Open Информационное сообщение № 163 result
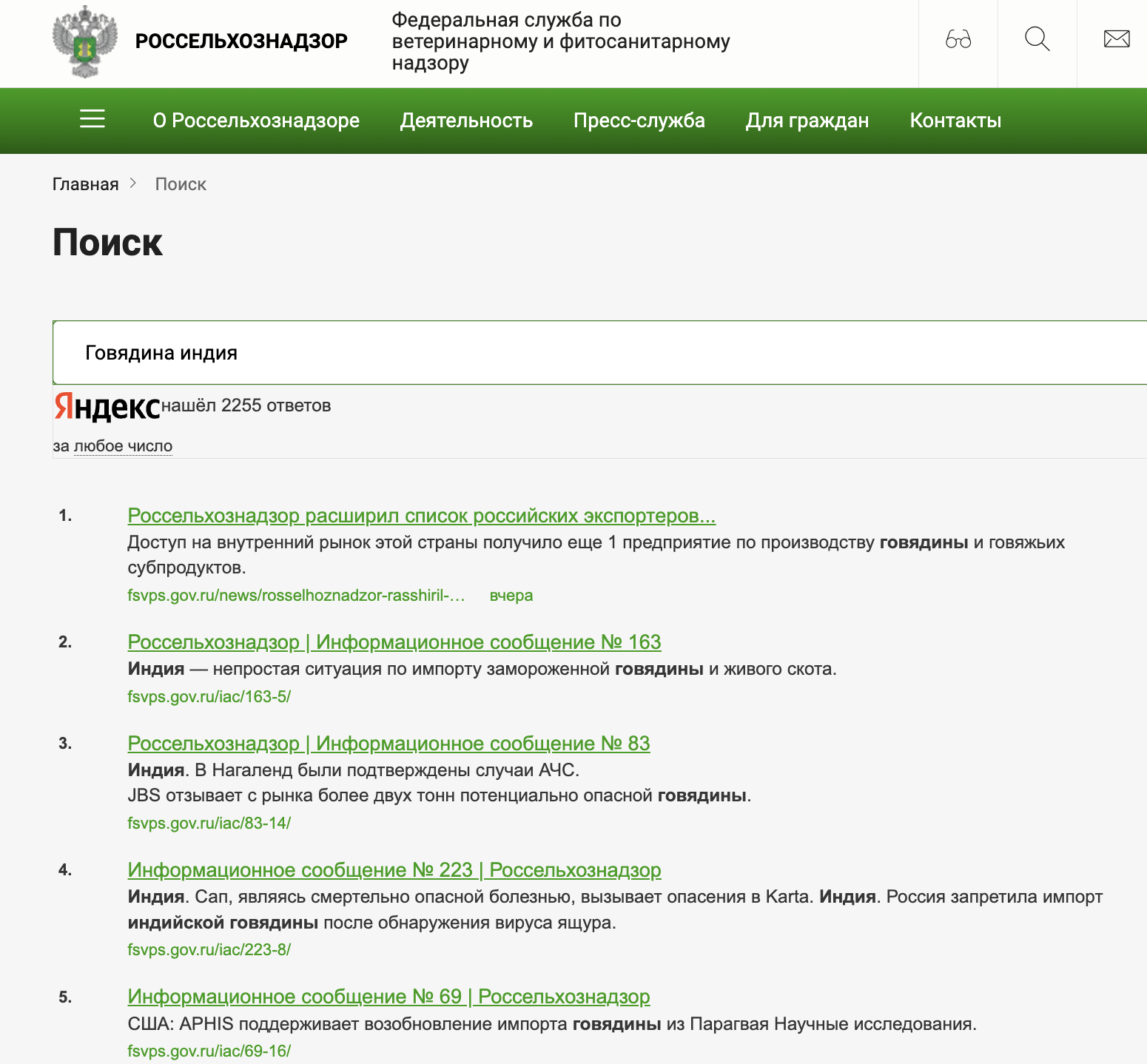Viewport: 1147px width, 1064px height. 394,642
